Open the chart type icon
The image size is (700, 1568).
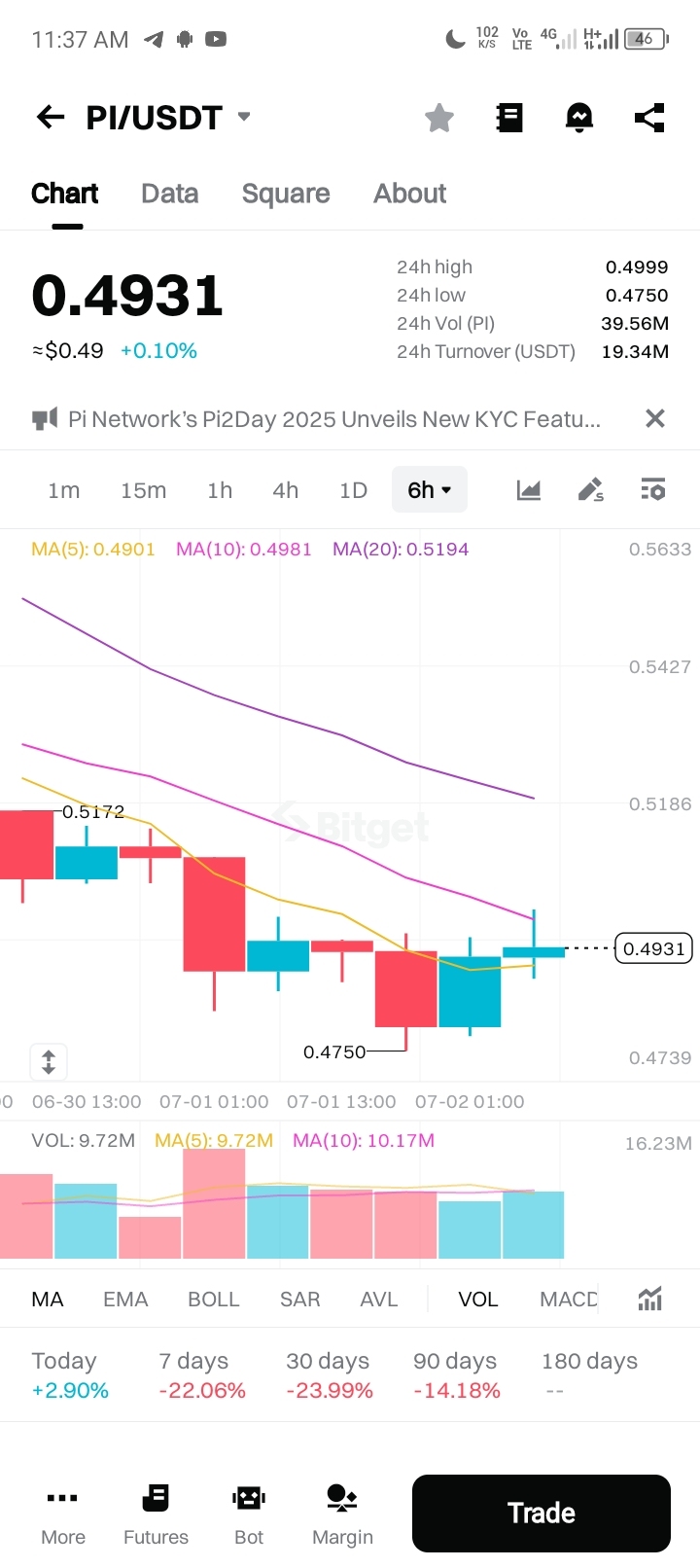point(529,489)
